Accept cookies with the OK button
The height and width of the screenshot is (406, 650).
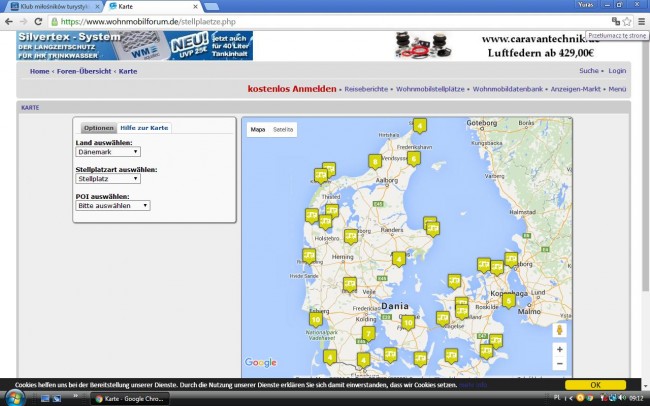595,385
